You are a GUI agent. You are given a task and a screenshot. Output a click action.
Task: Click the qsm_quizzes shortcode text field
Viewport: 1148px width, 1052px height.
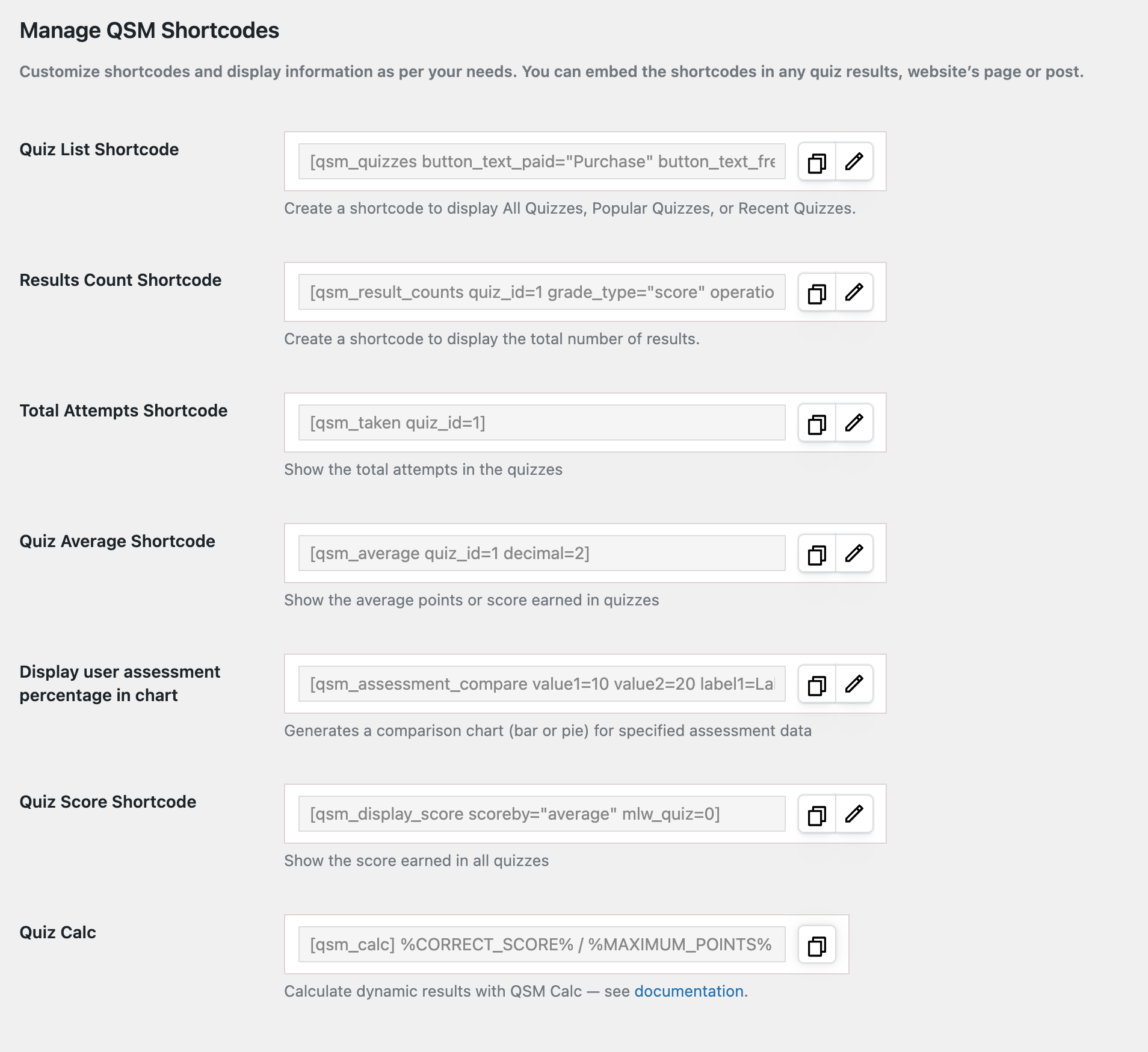coord(542,162)
